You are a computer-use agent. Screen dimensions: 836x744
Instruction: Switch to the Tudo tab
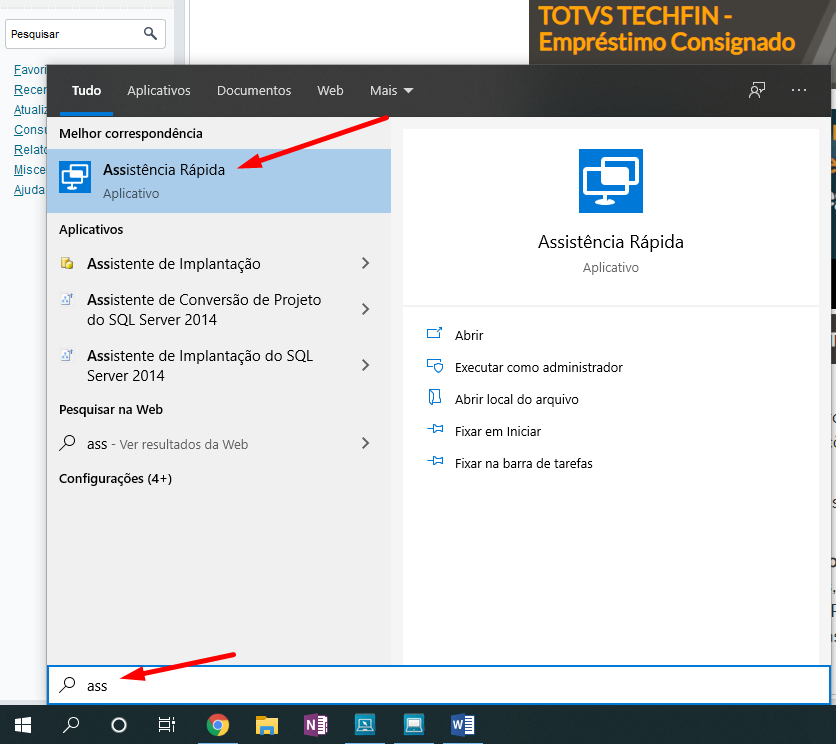pyautogui.click(x=86, y=91)
